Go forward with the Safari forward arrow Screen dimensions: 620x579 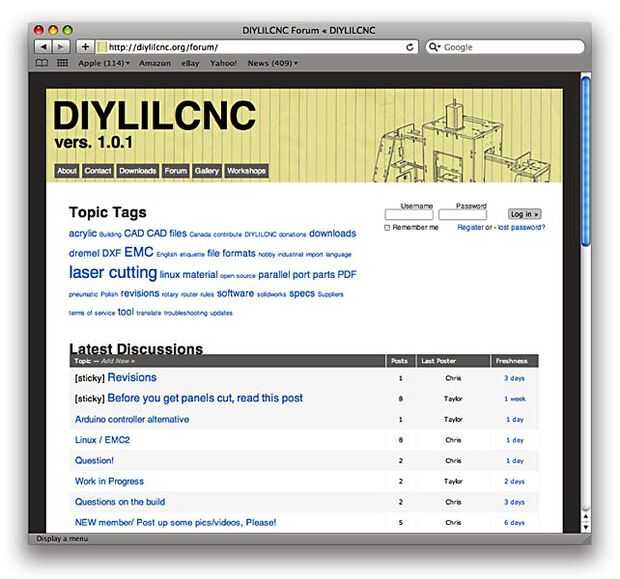tap(61, 47)
